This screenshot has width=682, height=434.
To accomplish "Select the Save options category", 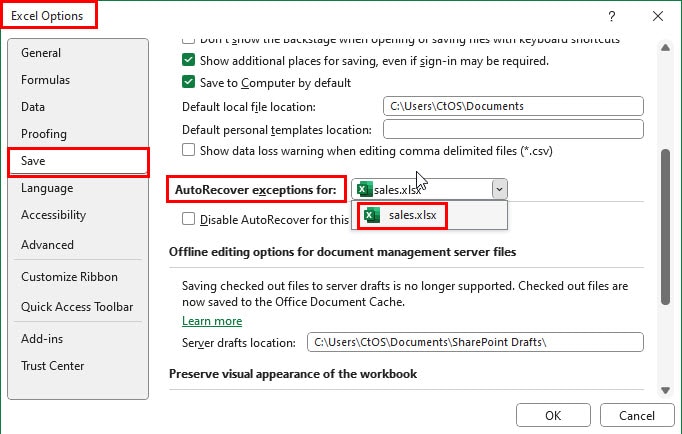I will [x=78, y=161].
